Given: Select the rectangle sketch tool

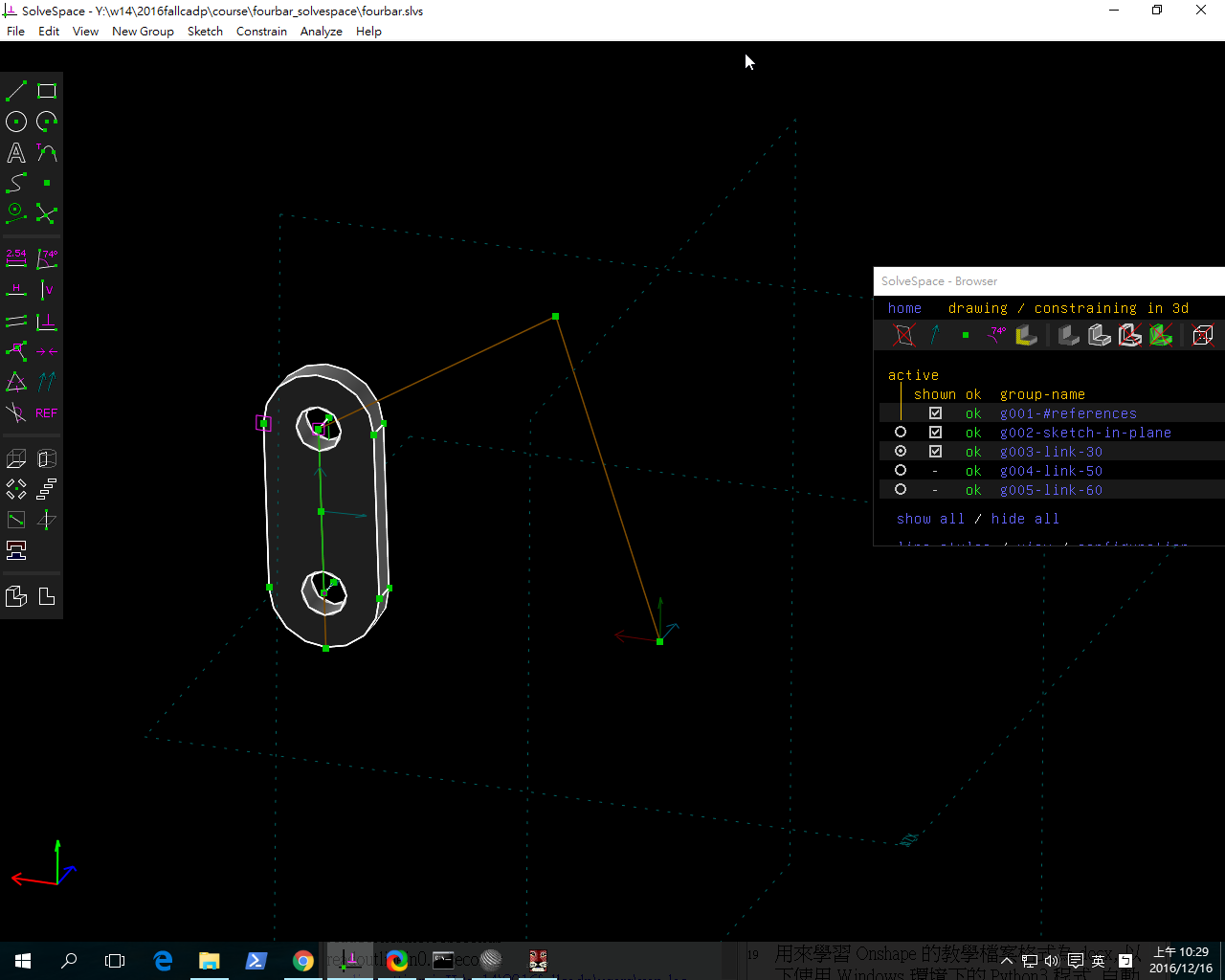Looking at the screenshot, I should point(47,91).
